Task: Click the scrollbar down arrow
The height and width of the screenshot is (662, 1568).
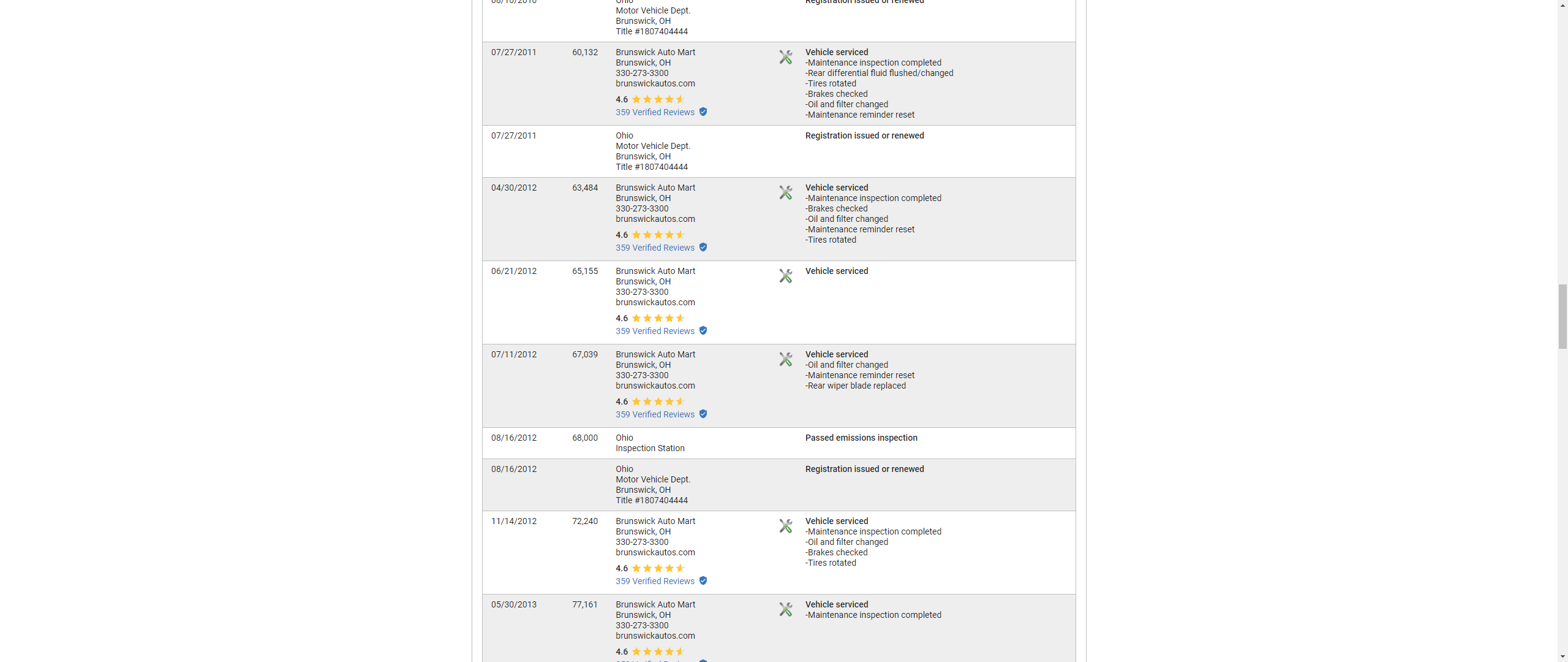Action: [x=1562, y=657]
